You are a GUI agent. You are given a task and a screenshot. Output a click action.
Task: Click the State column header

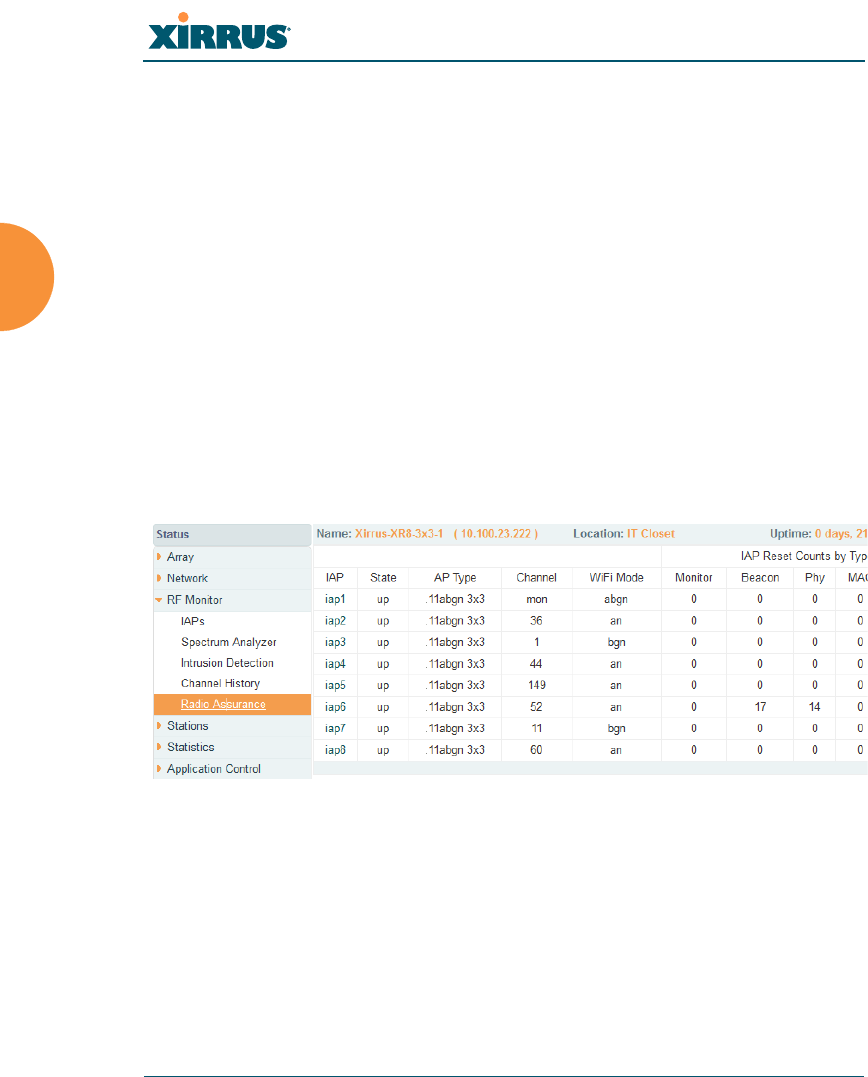coord(383,578)
